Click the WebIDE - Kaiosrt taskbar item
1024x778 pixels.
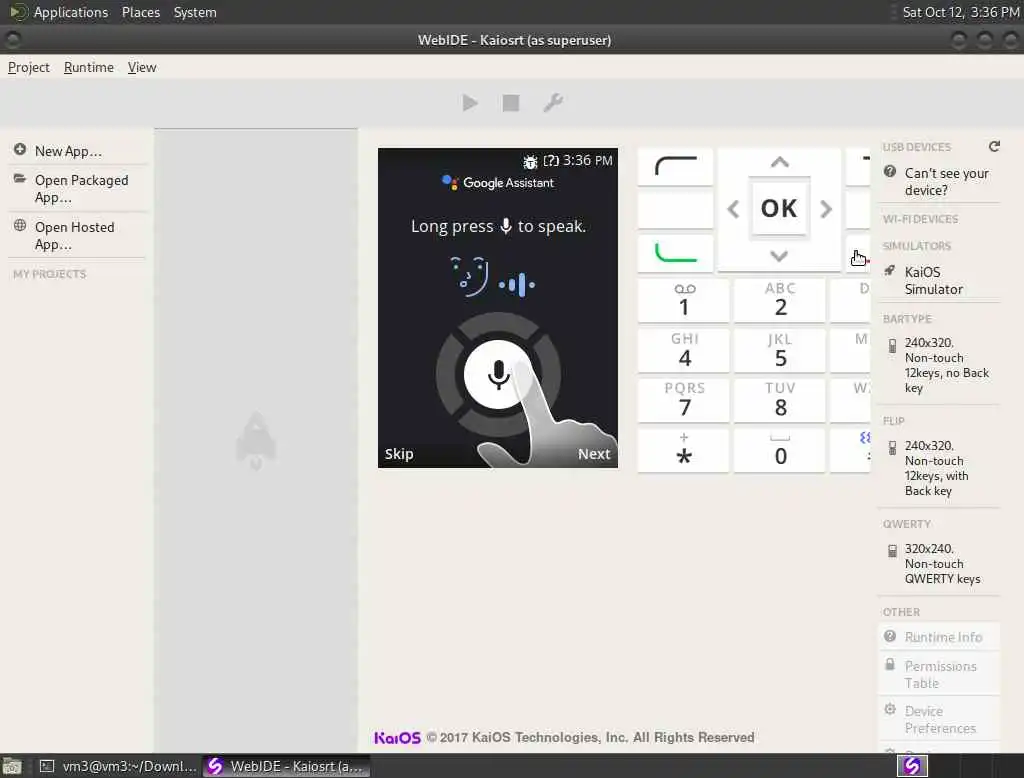coord(286,766)
